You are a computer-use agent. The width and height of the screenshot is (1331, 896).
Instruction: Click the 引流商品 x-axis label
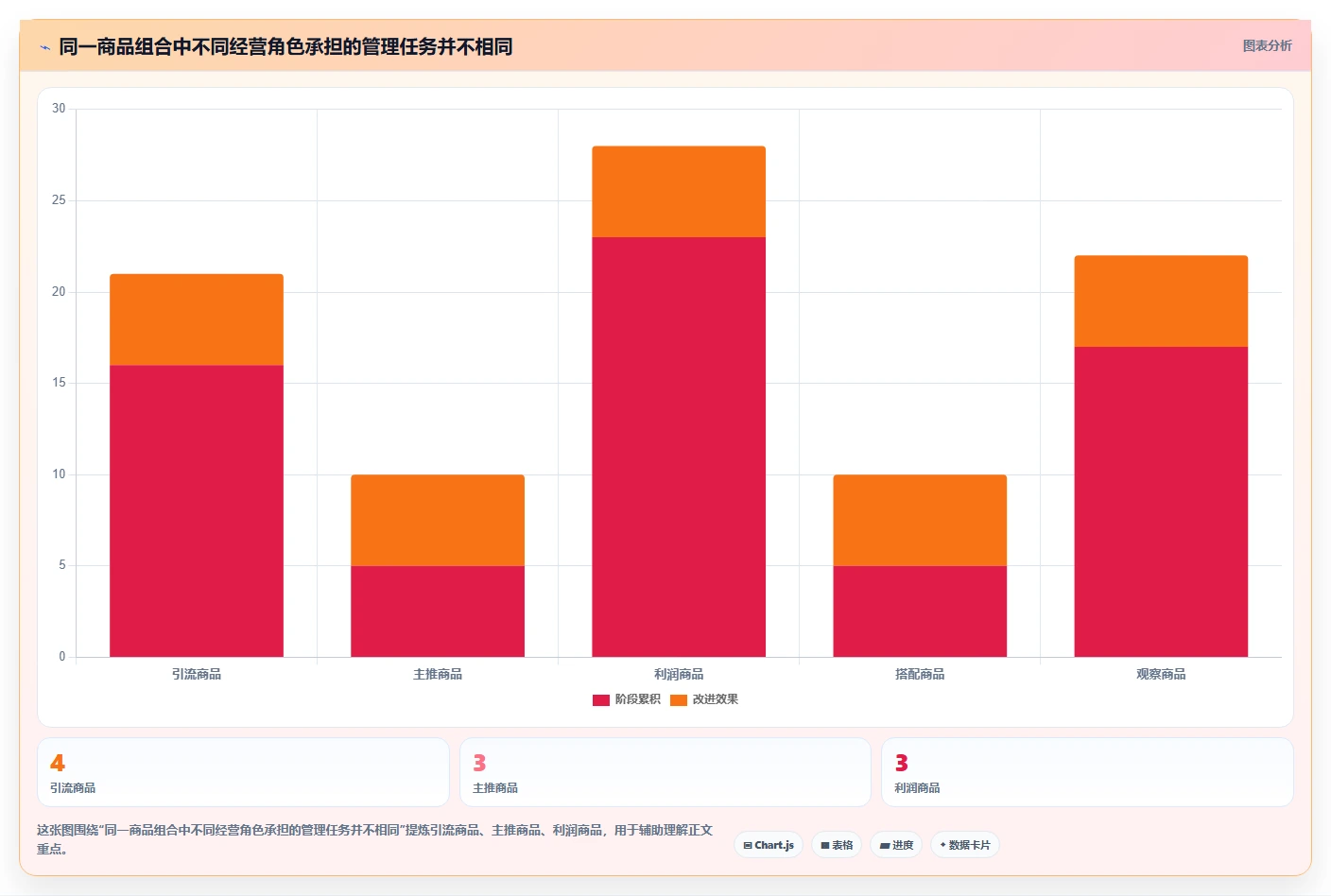coord(197,674)
